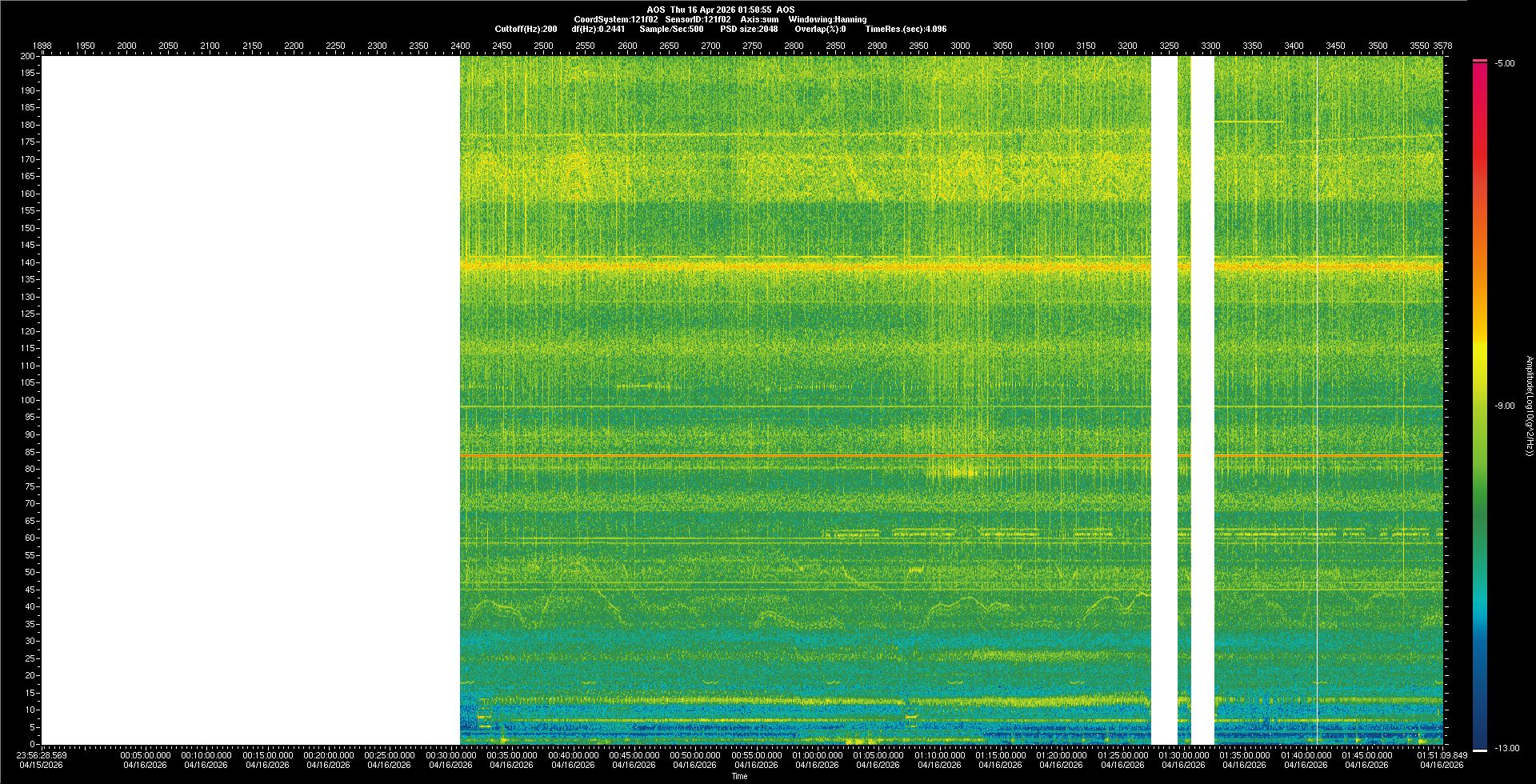
Task: Click the narrow white data gap near 3250
Action: click(1164, 400)
